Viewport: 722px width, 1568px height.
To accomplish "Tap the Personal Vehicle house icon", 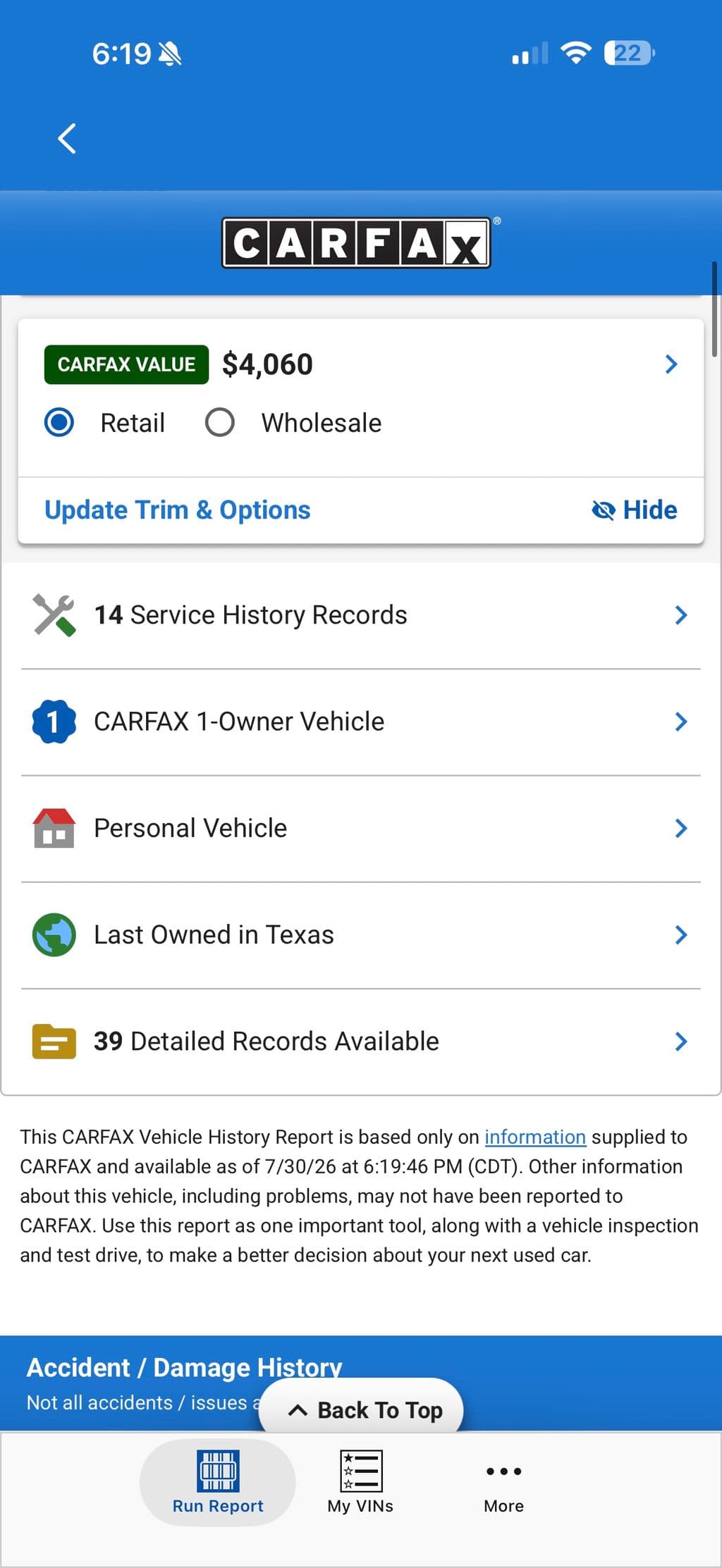I will click(54, 828).
